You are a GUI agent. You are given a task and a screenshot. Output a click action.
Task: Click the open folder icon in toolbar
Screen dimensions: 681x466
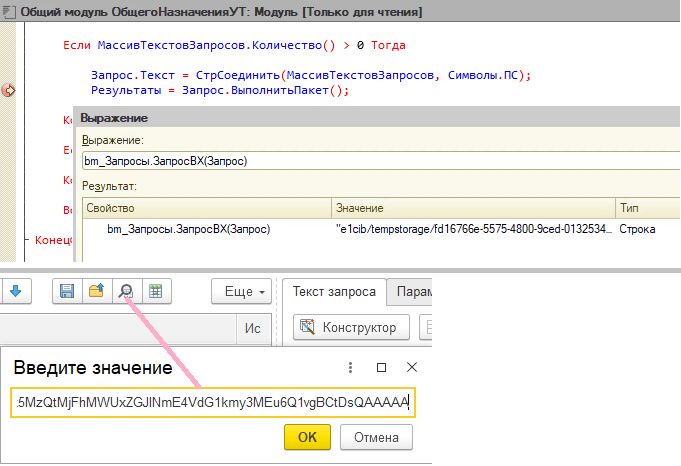(96, 291)
